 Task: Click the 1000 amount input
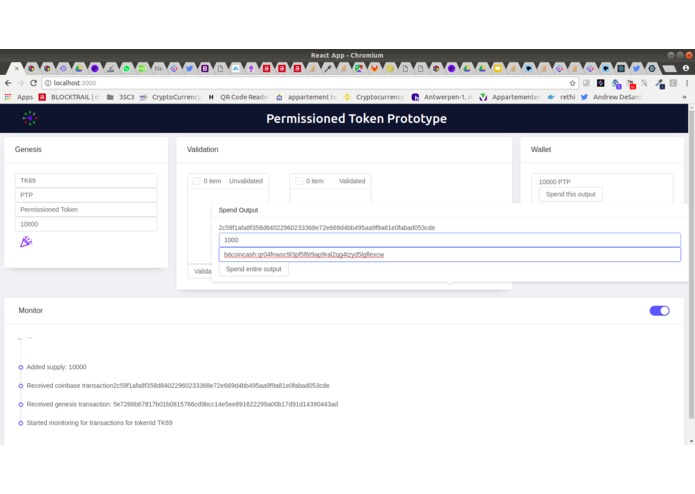[450, 240]
